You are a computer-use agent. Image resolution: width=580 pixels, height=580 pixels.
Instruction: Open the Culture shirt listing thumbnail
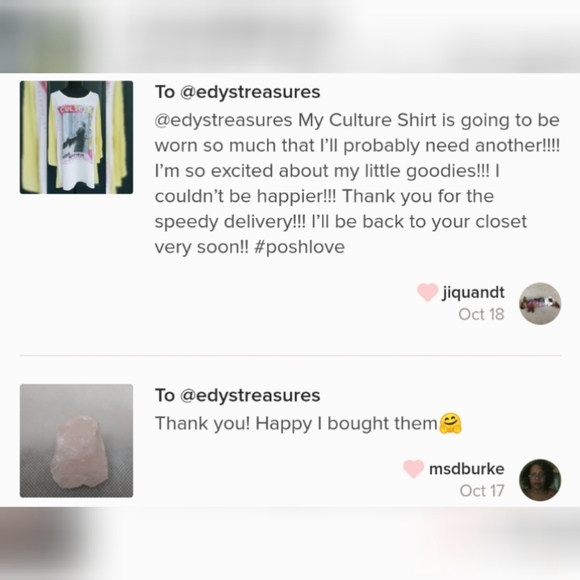click(x=76, y=137)
